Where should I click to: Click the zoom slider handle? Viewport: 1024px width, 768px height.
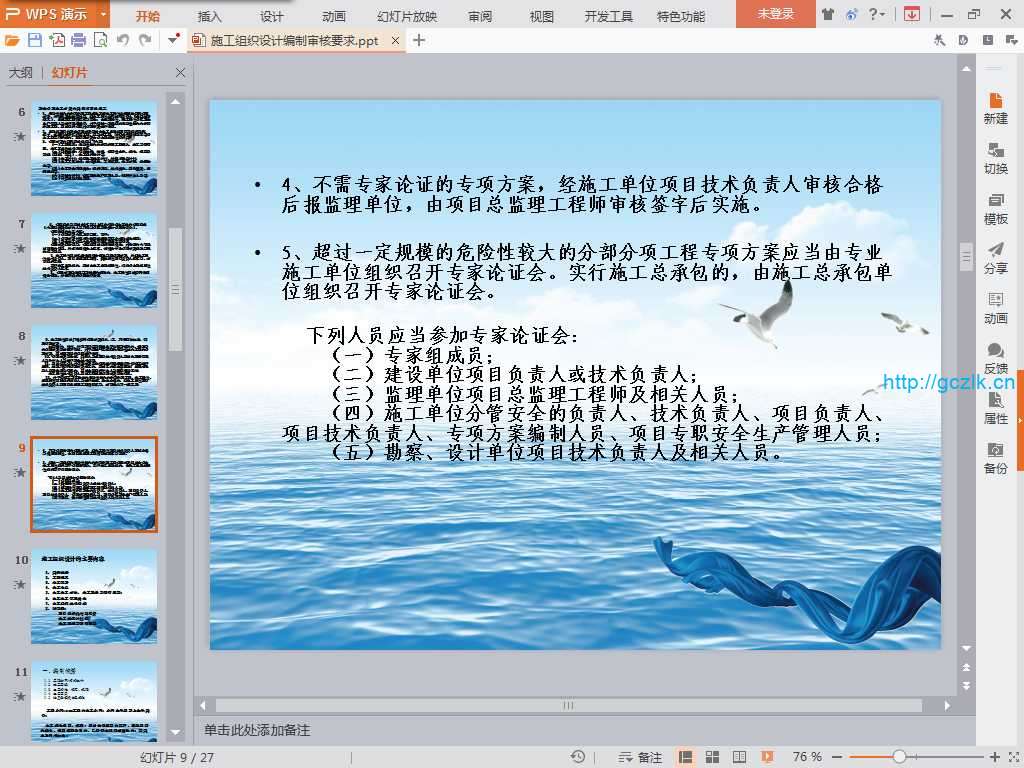(899, 757)
